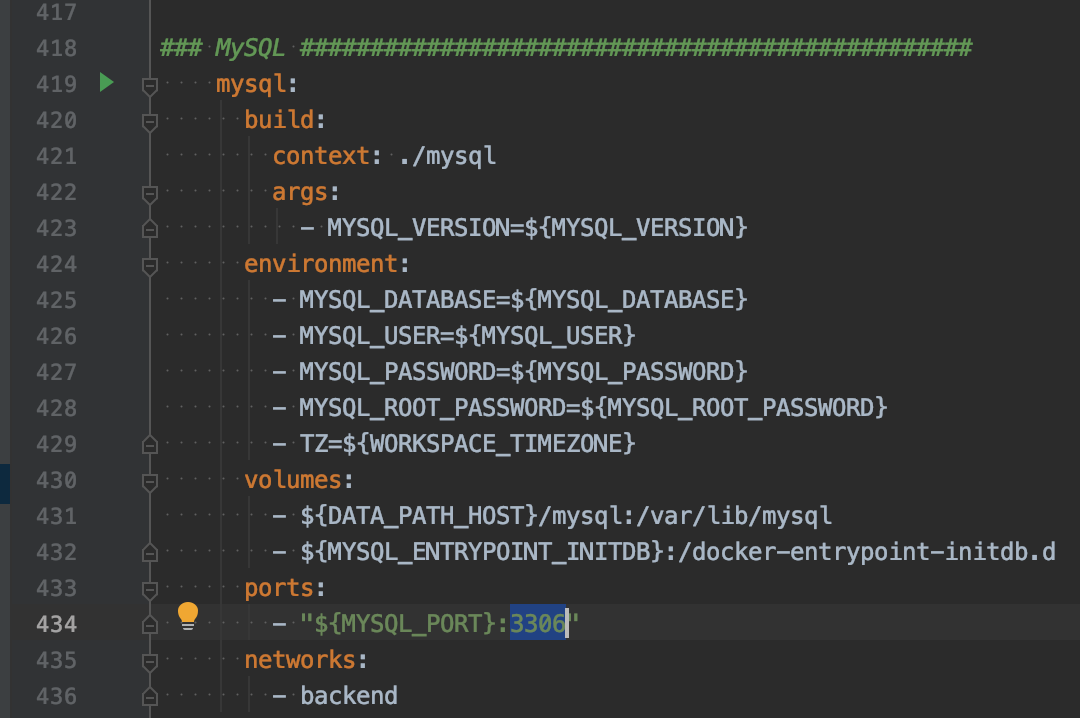Place cursor on MYSQL_VERSION argument line
This screenshot has width=1080, height=718.
point(523,228)
